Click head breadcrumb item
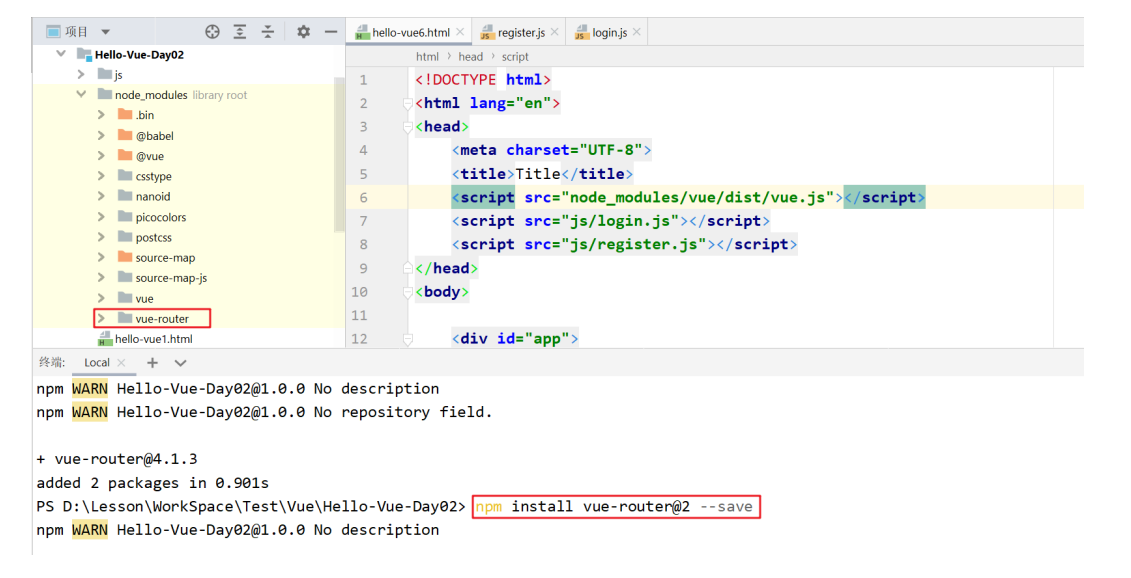The image size is (1131, 578). (470, 56)
